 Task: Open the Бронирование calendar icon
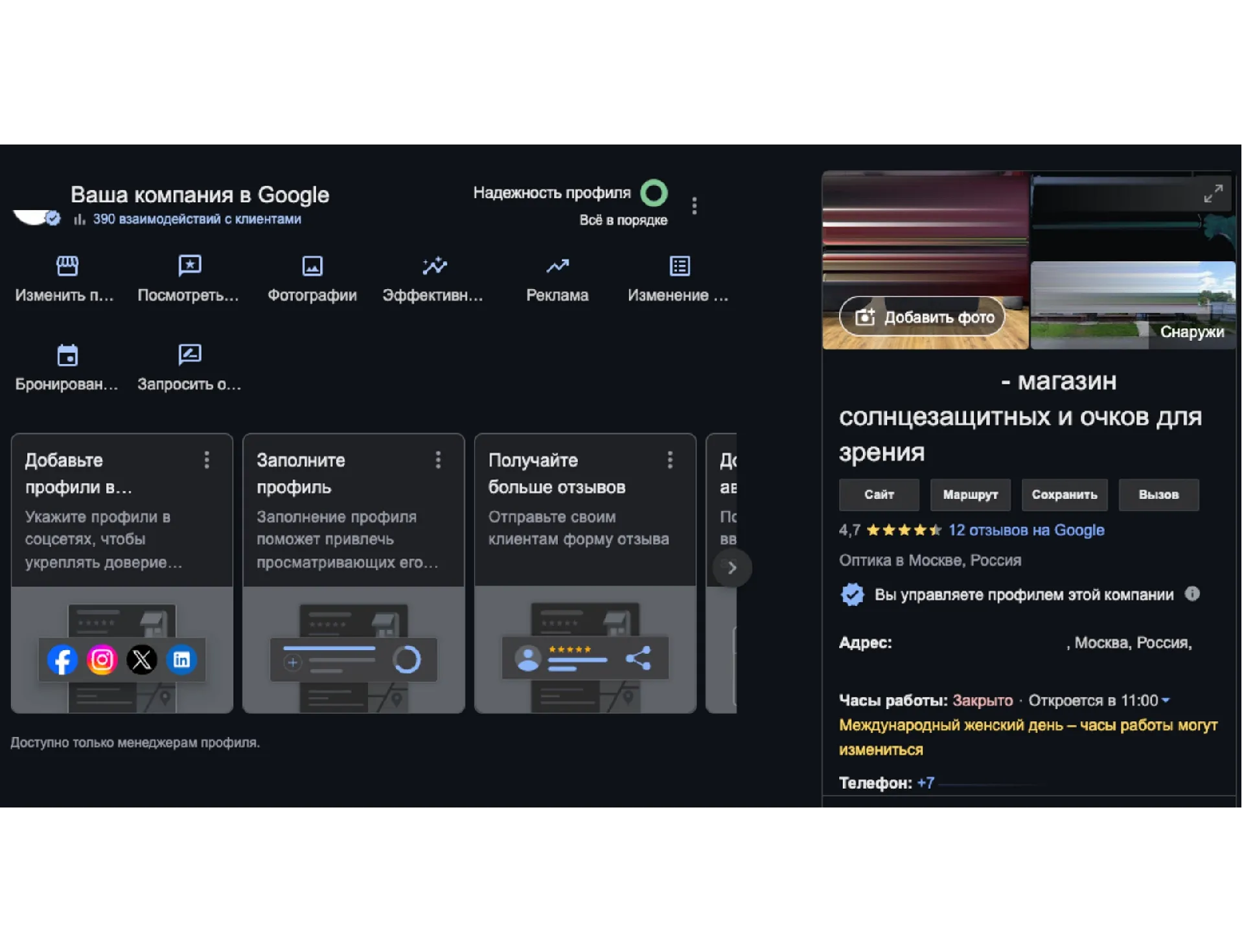pos(67,355)
